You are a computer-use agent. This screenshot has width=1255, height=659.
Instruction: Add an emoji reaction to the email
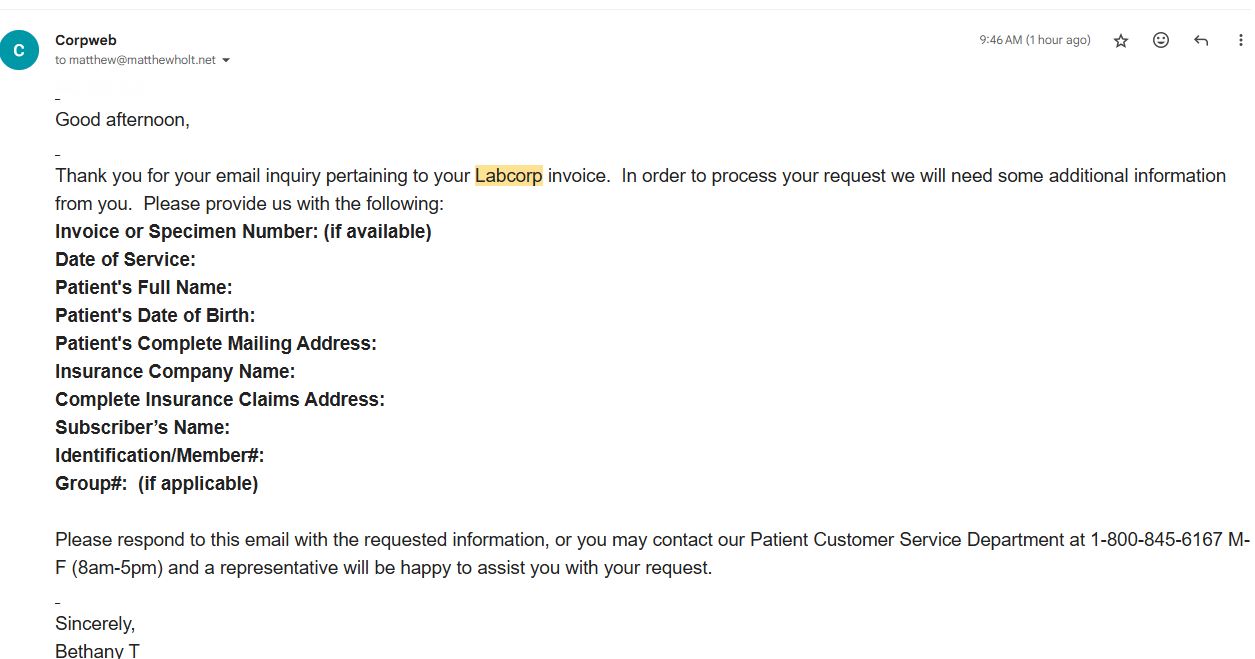(1161, 41)
